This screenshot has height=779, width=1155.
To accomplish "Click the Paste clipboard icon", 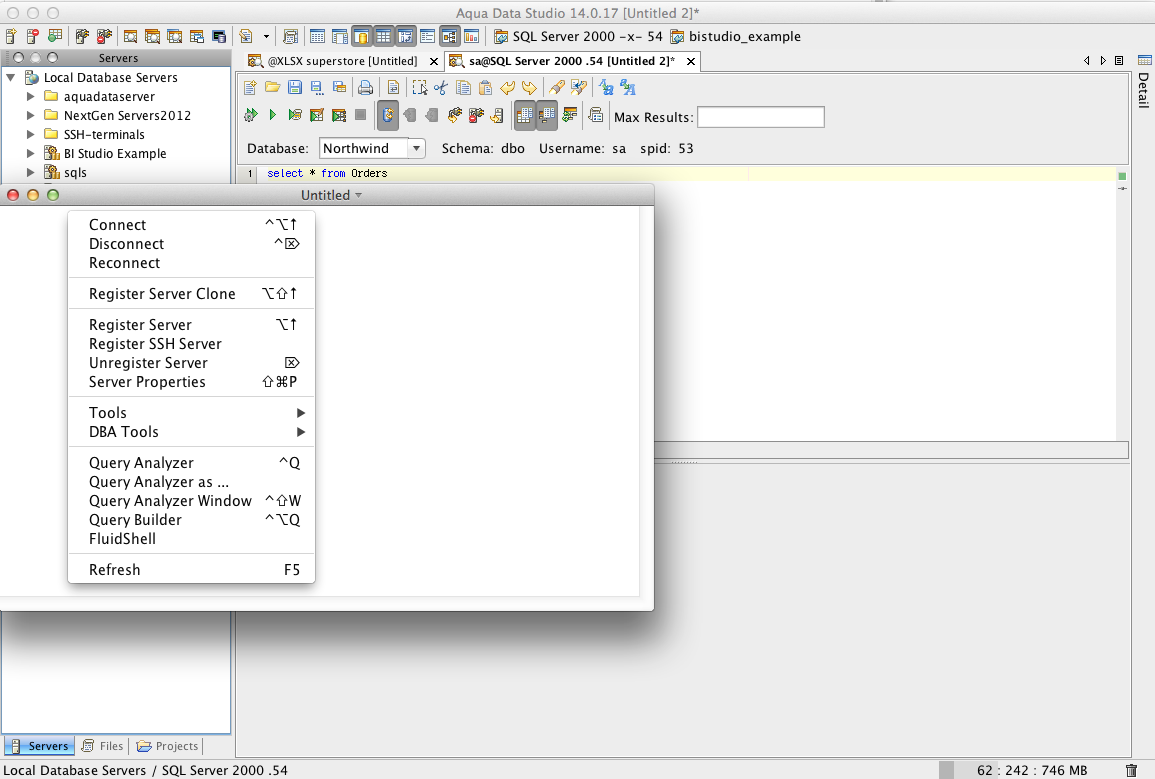I will click(x=485, y=88).
